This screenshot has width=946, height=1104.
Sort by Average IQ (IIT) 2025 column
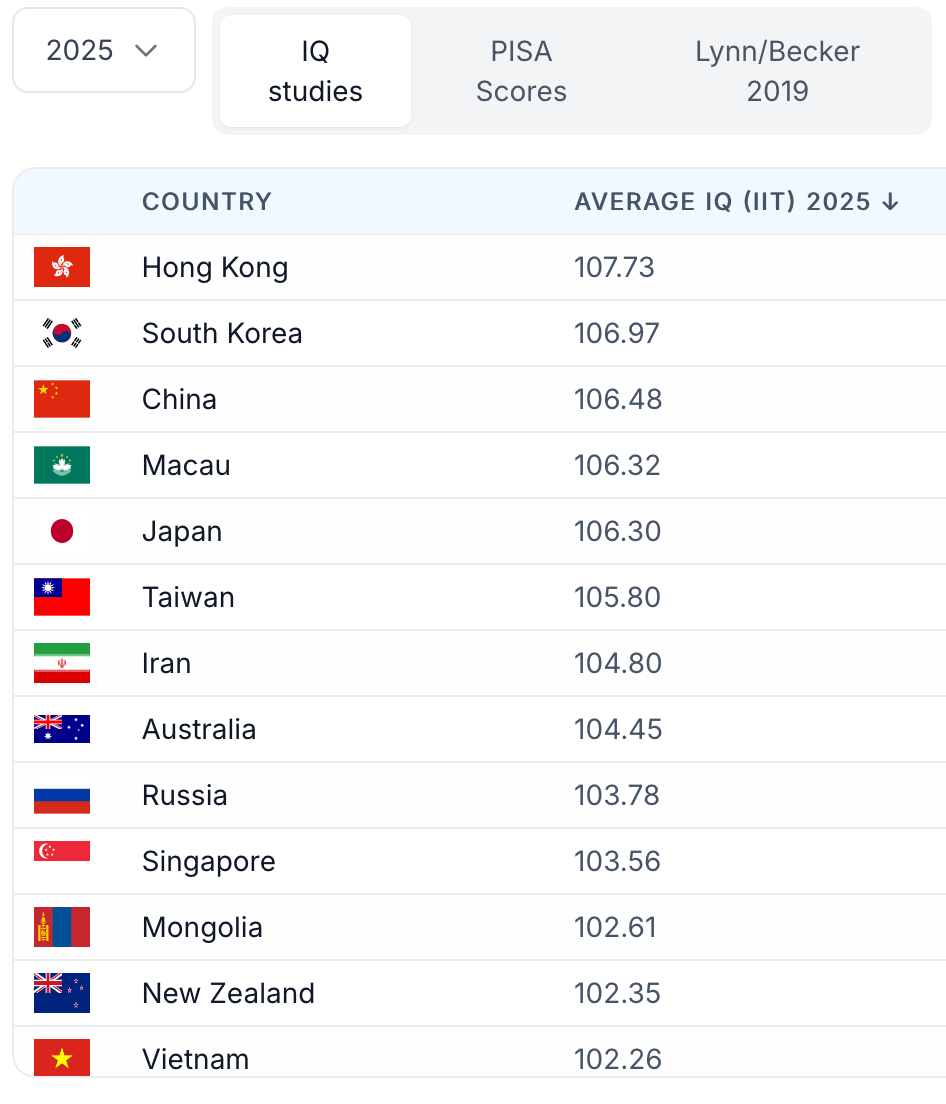[x=737, y=202]
